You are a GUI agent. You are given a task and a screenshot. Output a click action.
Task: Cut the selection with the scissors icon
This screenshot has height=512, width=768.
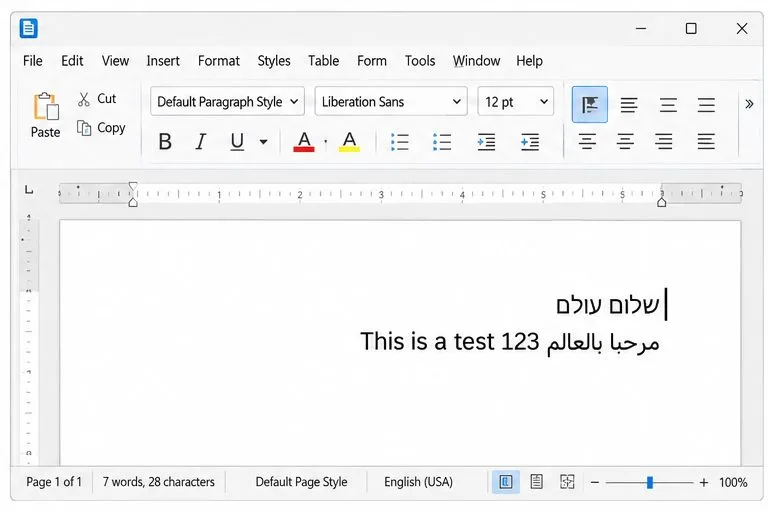click(x=84, y=99)
